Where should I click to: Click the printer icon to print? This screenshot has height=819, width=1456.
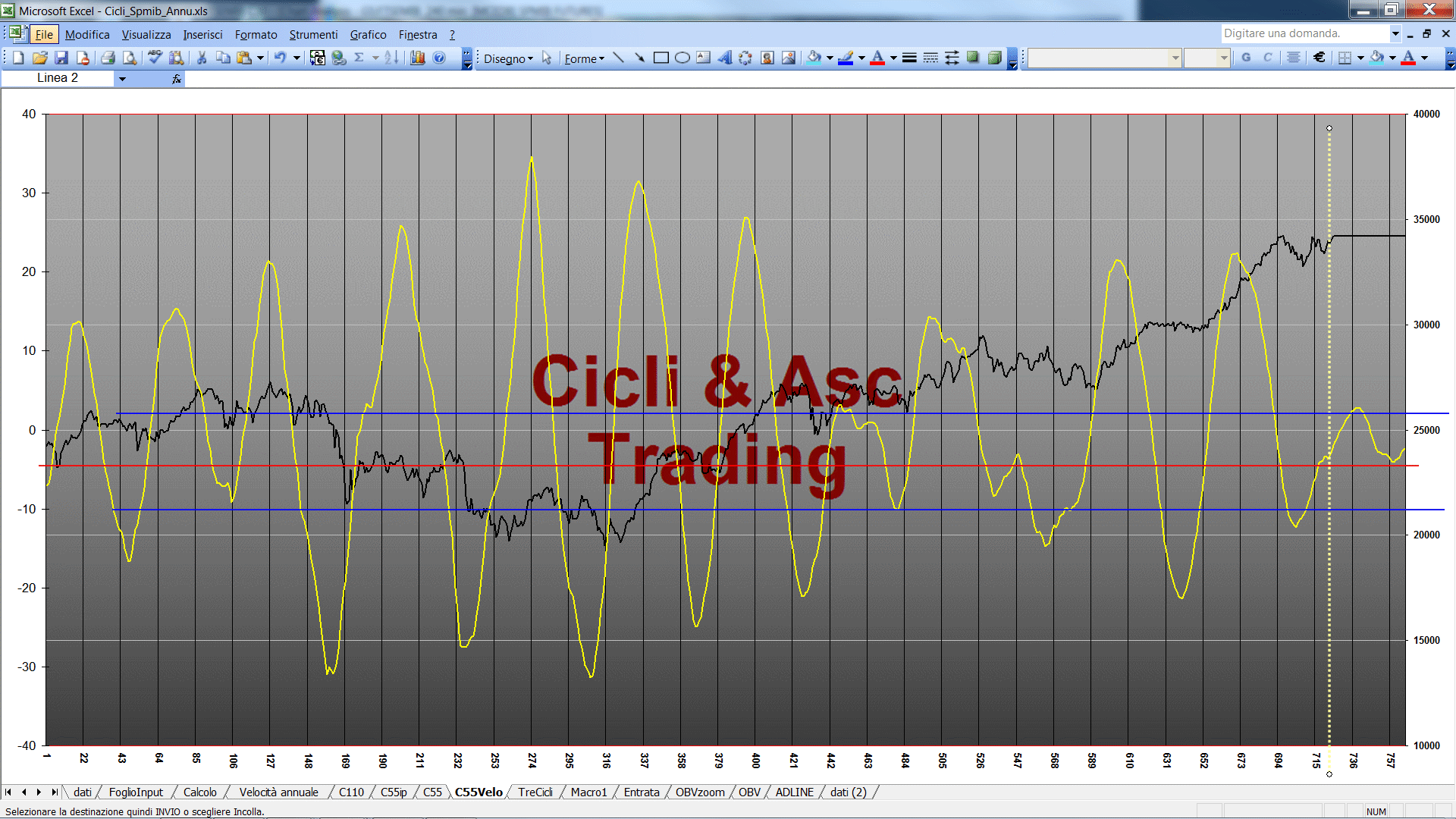[108, 58]
